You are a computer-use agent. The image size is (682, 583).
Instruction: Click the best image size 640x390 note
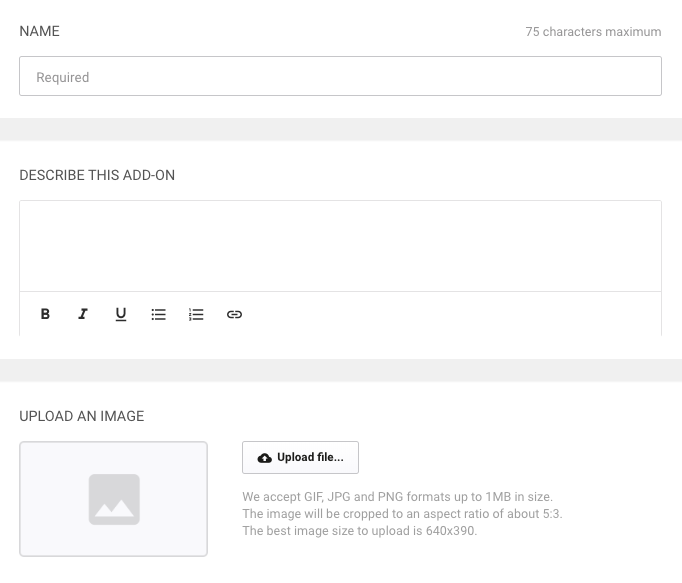coord(359,531)
